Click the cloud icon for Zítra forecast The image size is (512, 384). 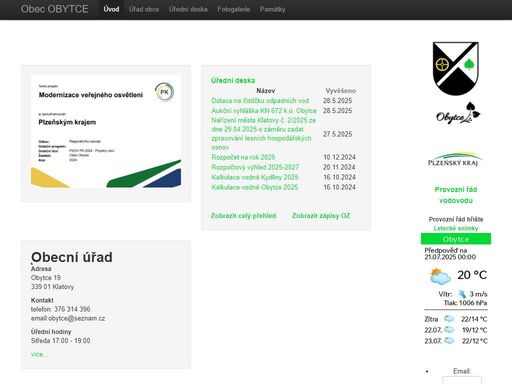(449, 319)
